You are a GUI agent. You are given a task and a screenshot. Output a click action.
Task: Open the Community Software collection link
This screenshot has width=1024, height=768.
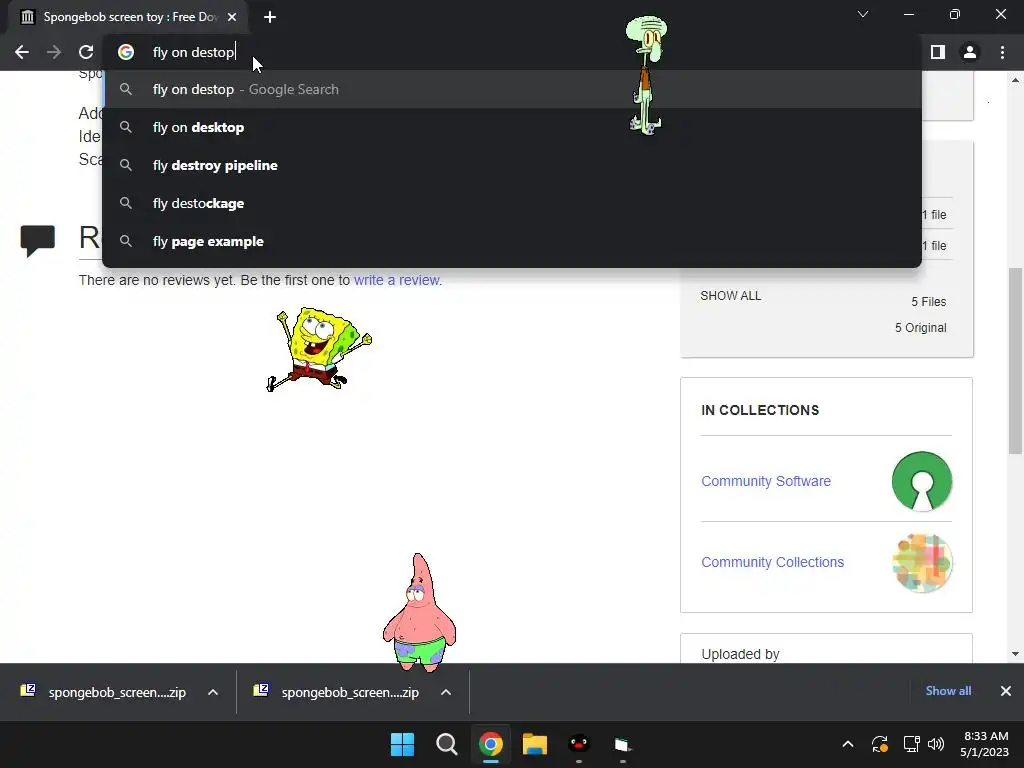tap(765, 481)
